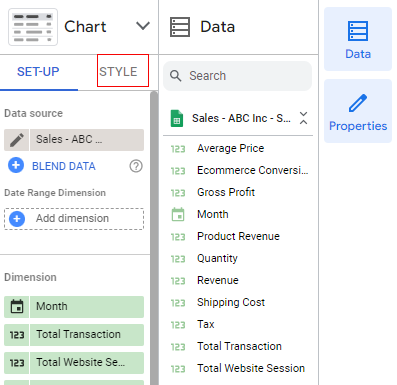Select the Month dimension chip
This screenshot has height=385, width=397.
tap(87, 307)
